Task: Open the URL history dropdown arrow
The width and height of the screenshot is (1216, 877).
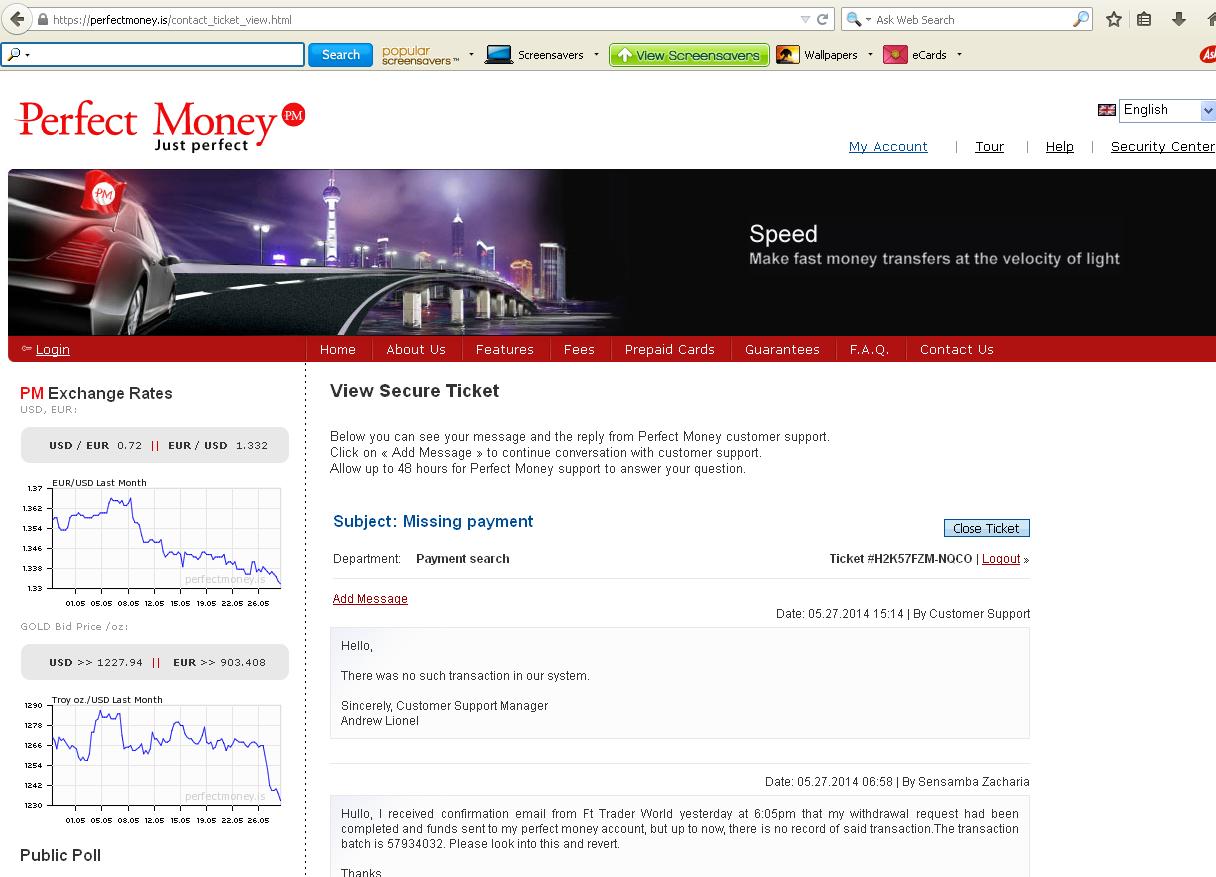Action: pyautogui.click(x=806, y=19)
